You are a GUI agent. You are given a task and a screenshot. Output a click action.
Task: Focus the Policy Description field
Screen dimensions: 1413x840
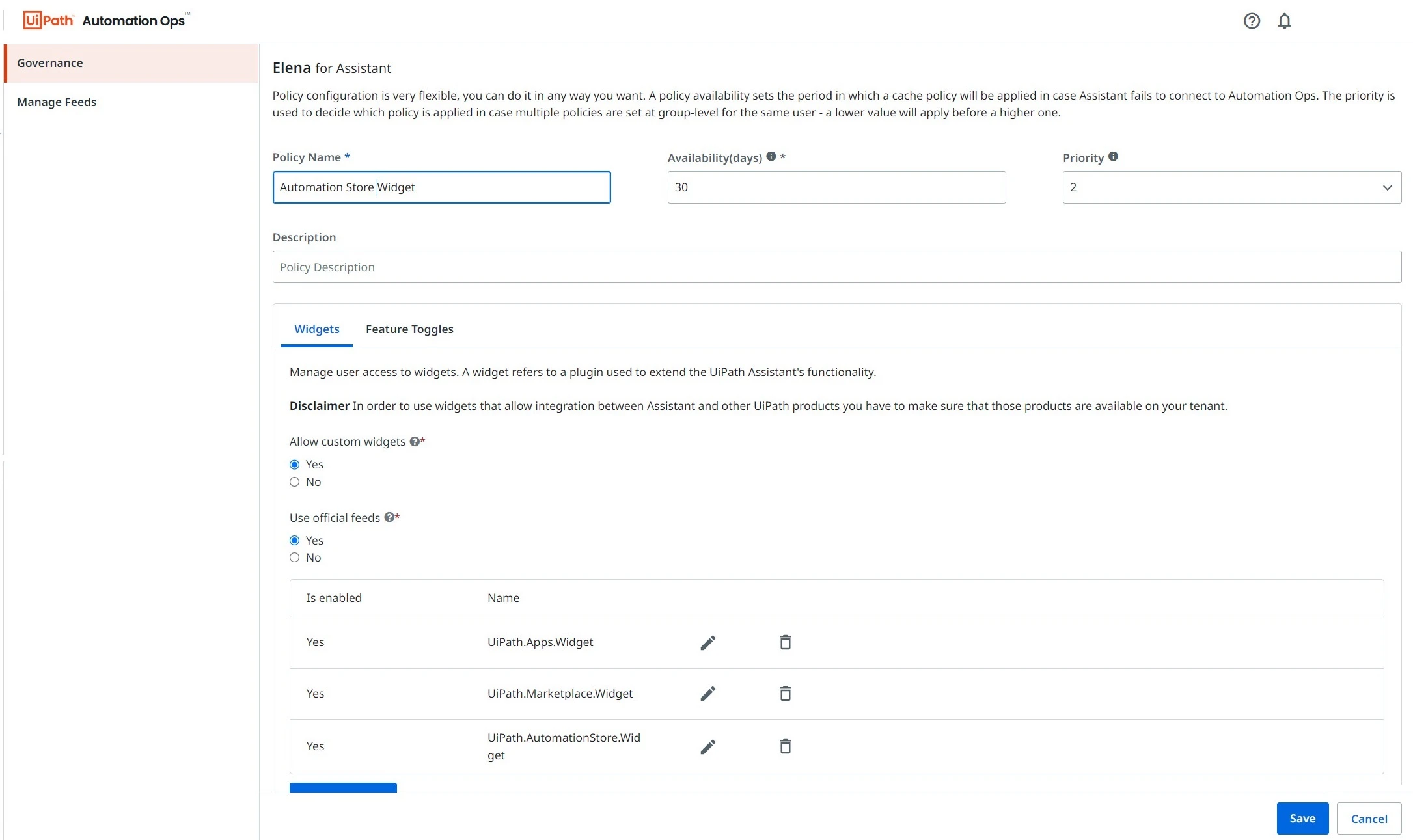(837, 267)
